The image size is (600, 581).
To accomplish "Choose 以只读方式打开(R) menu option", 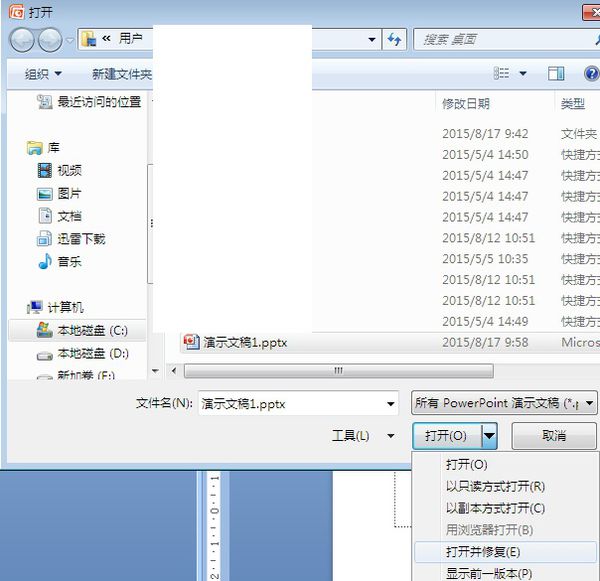I will 495,486.
